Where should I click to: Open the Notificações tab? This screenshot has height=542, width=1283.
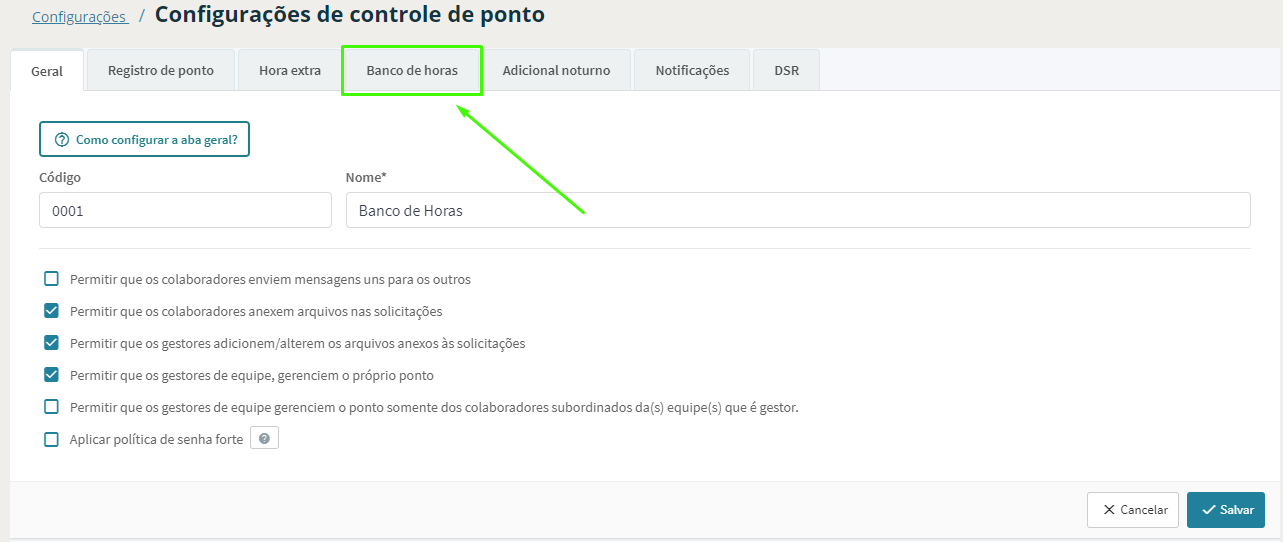[x=692, y=71]
